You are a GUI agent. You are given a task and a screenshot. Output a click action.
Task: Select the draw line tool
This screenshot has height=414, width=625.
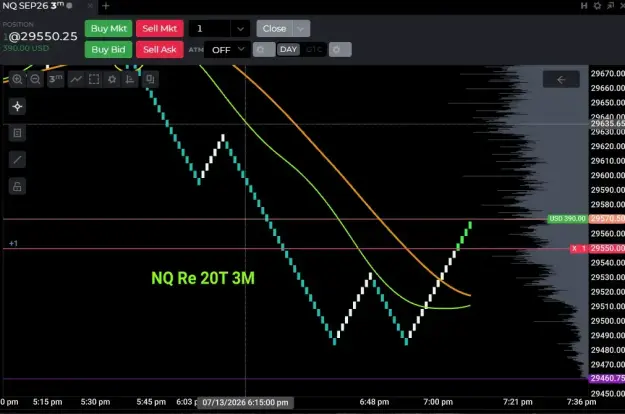pyautogui.click(x=17, y=160)
